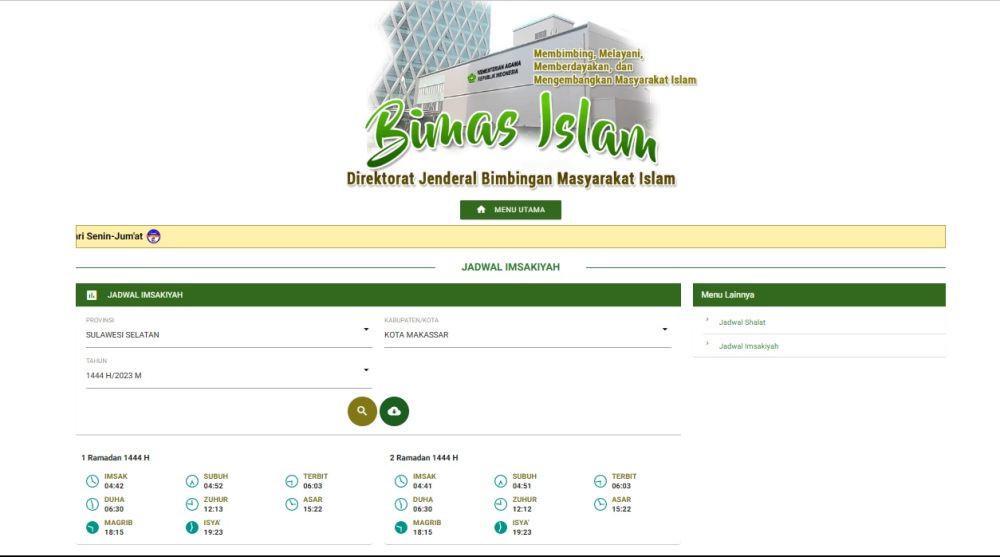Viewport: 1000px width, 557px height.
Task: Select the 1 Ramadan 1444 H heading
Action: 115,457
